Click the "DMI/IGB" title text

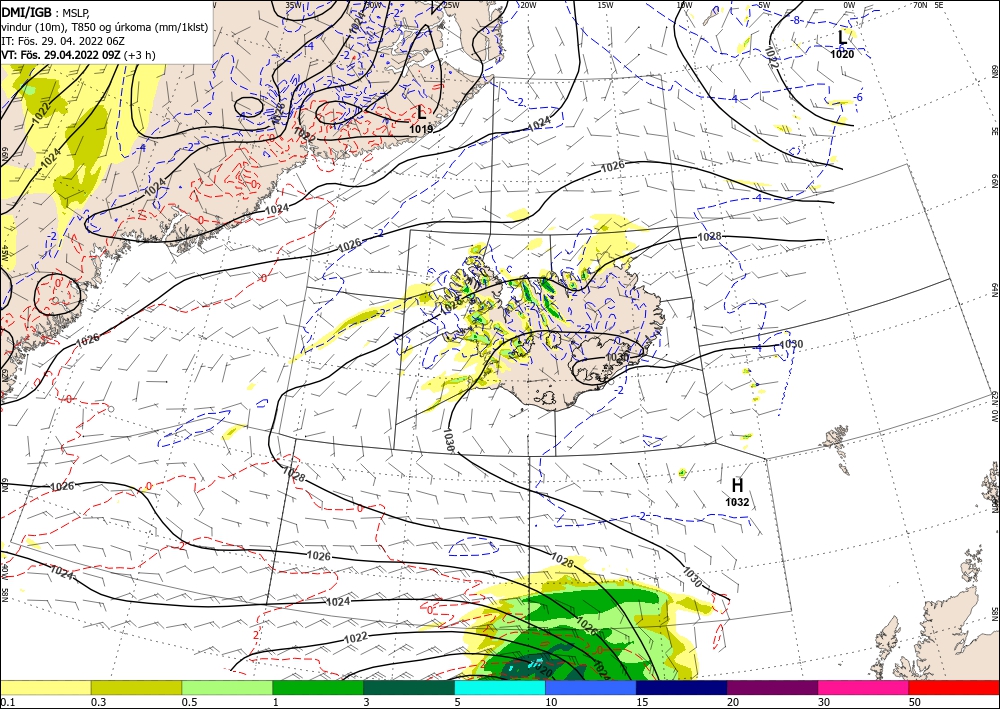[x=27, y=13]
